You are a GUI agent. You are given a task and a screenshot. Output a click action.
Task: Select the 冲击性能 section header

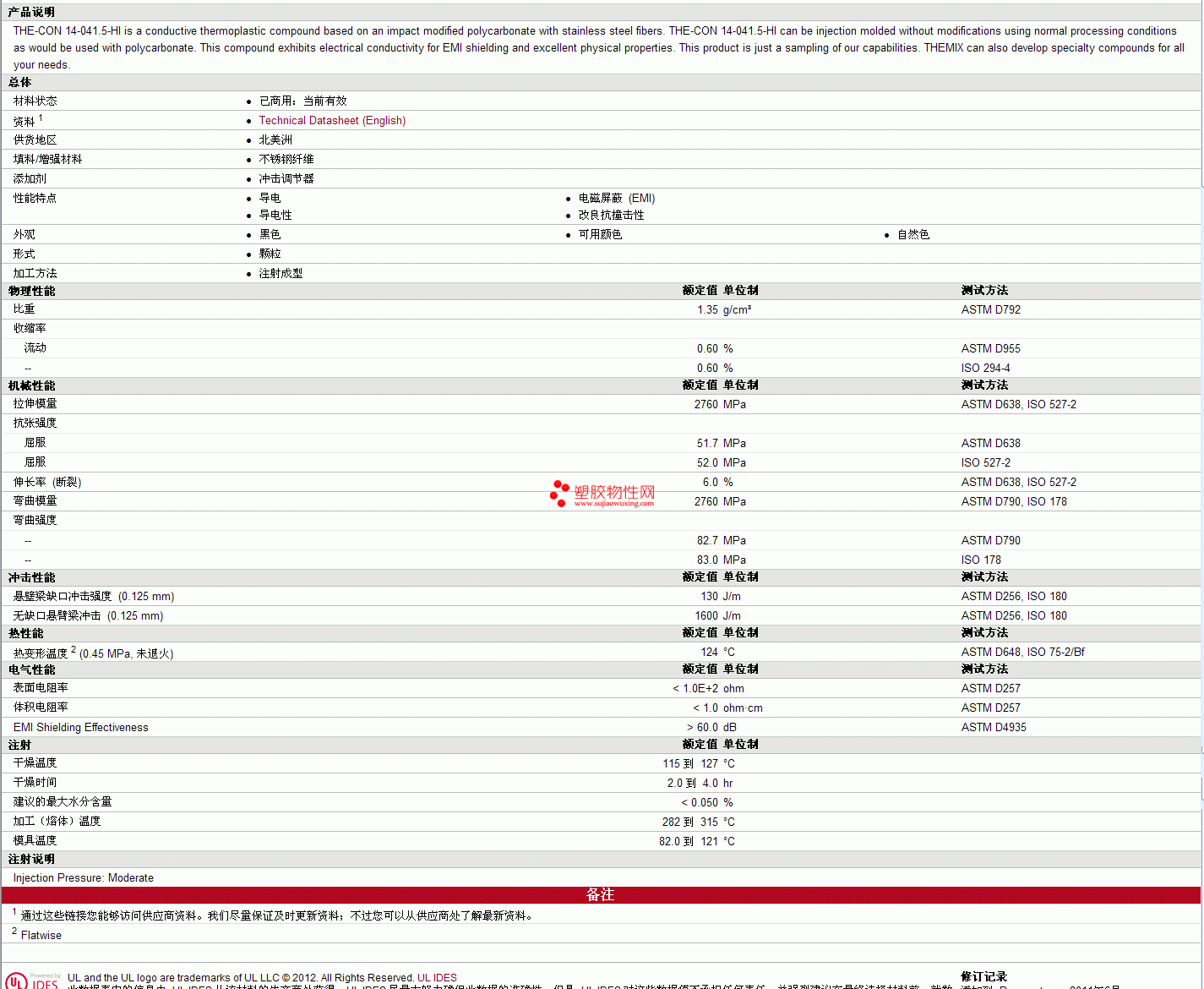32,577
